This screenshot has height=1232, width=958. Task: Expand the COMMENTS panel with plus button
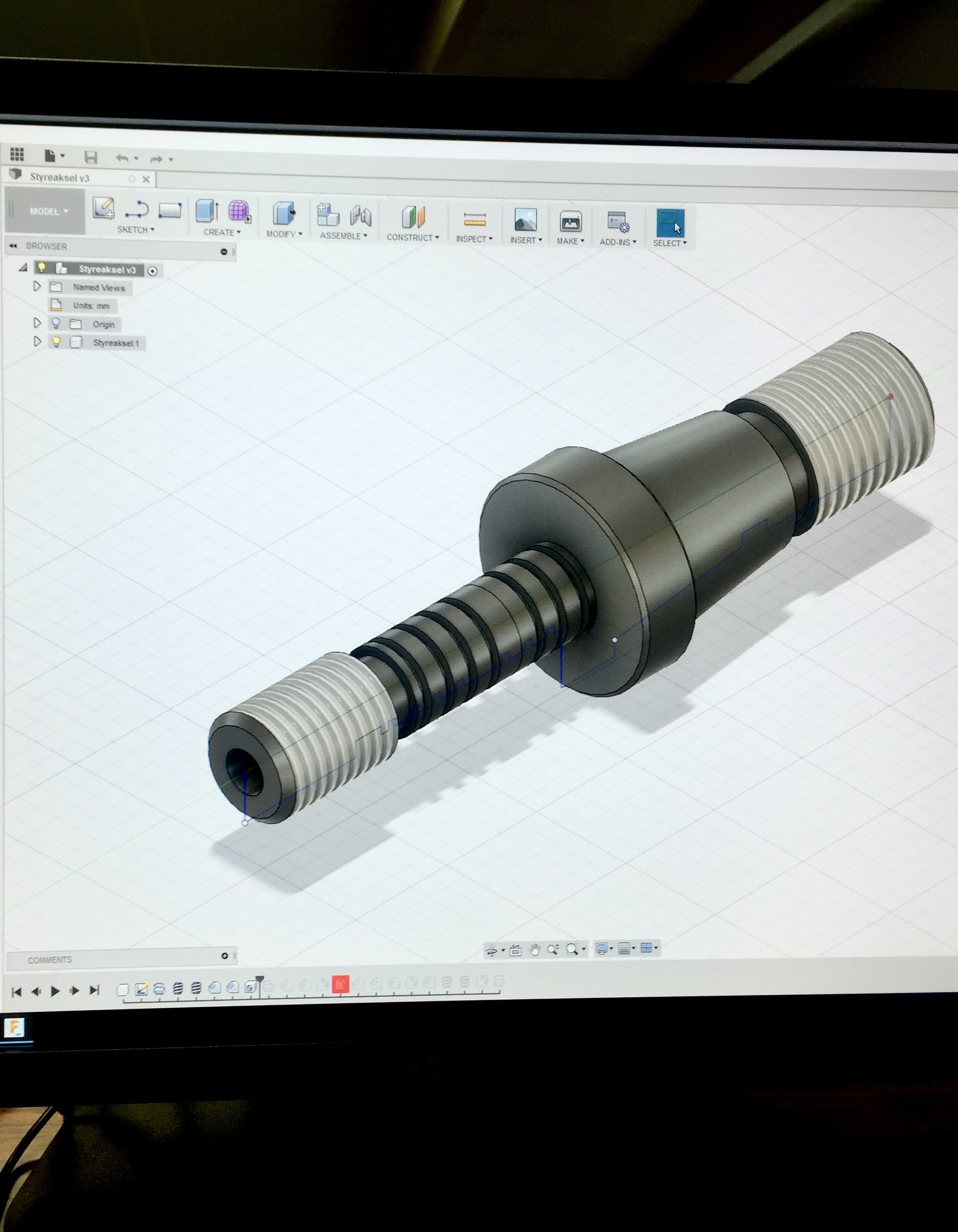click(225, 955)
